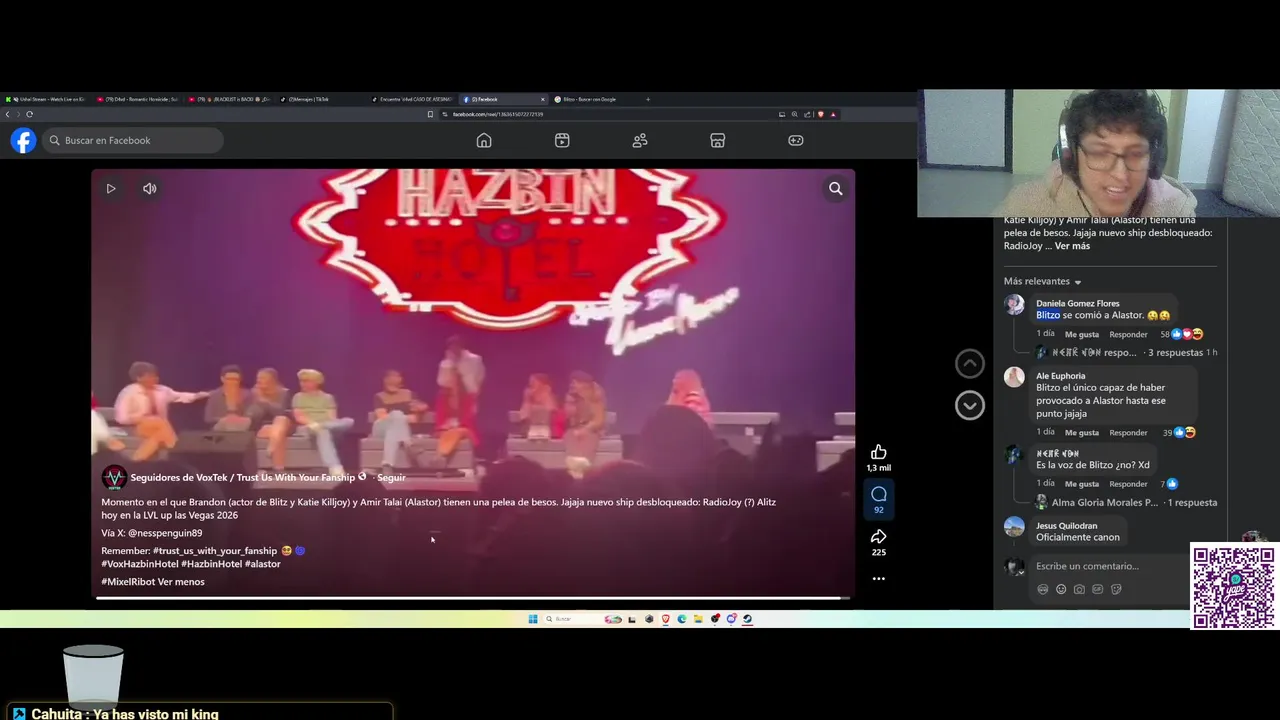Image resolution: width=1280 pixels, height=720 pixels.
Task: Mute the reel audio speaker icon
Action: [x=149, y=188]
